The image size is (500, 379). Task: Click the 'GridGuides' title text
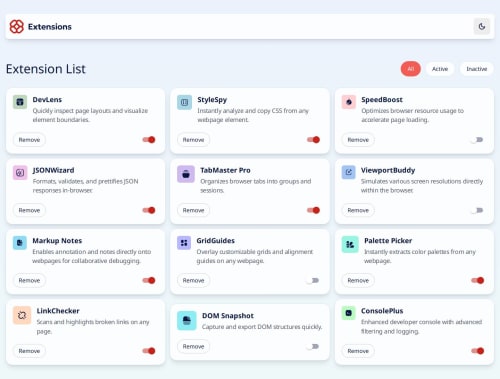pos(216,241)
